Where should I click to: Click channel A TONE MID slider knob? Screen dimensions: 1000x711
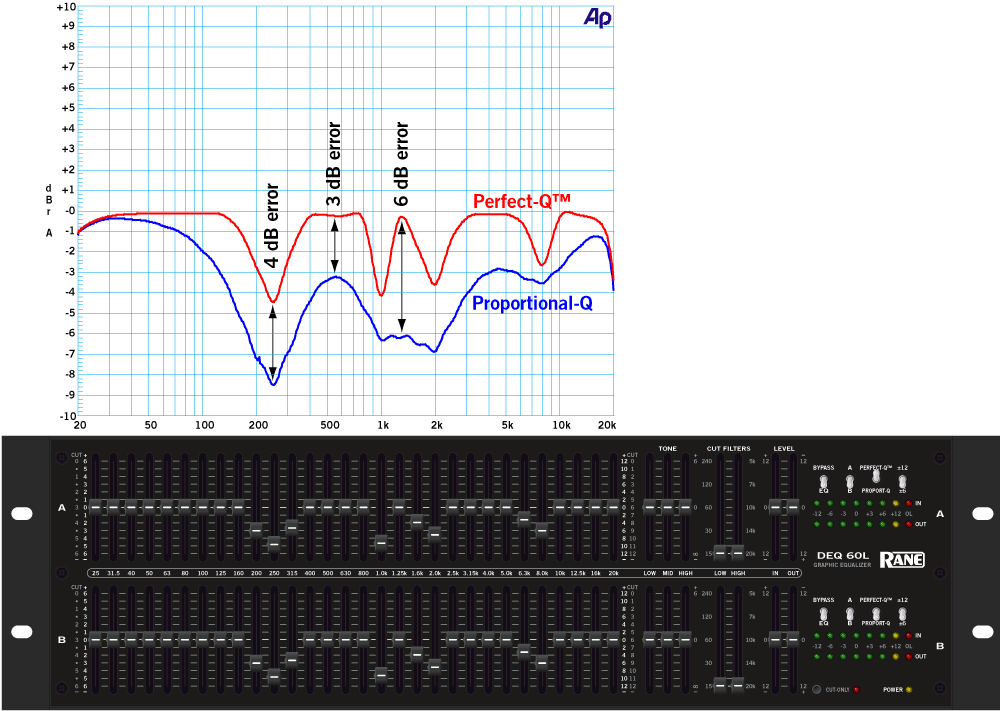(x=667, y=508)
